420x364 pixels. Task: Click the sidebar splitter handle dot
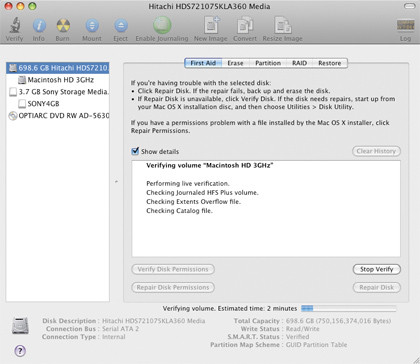click(116, 182)
